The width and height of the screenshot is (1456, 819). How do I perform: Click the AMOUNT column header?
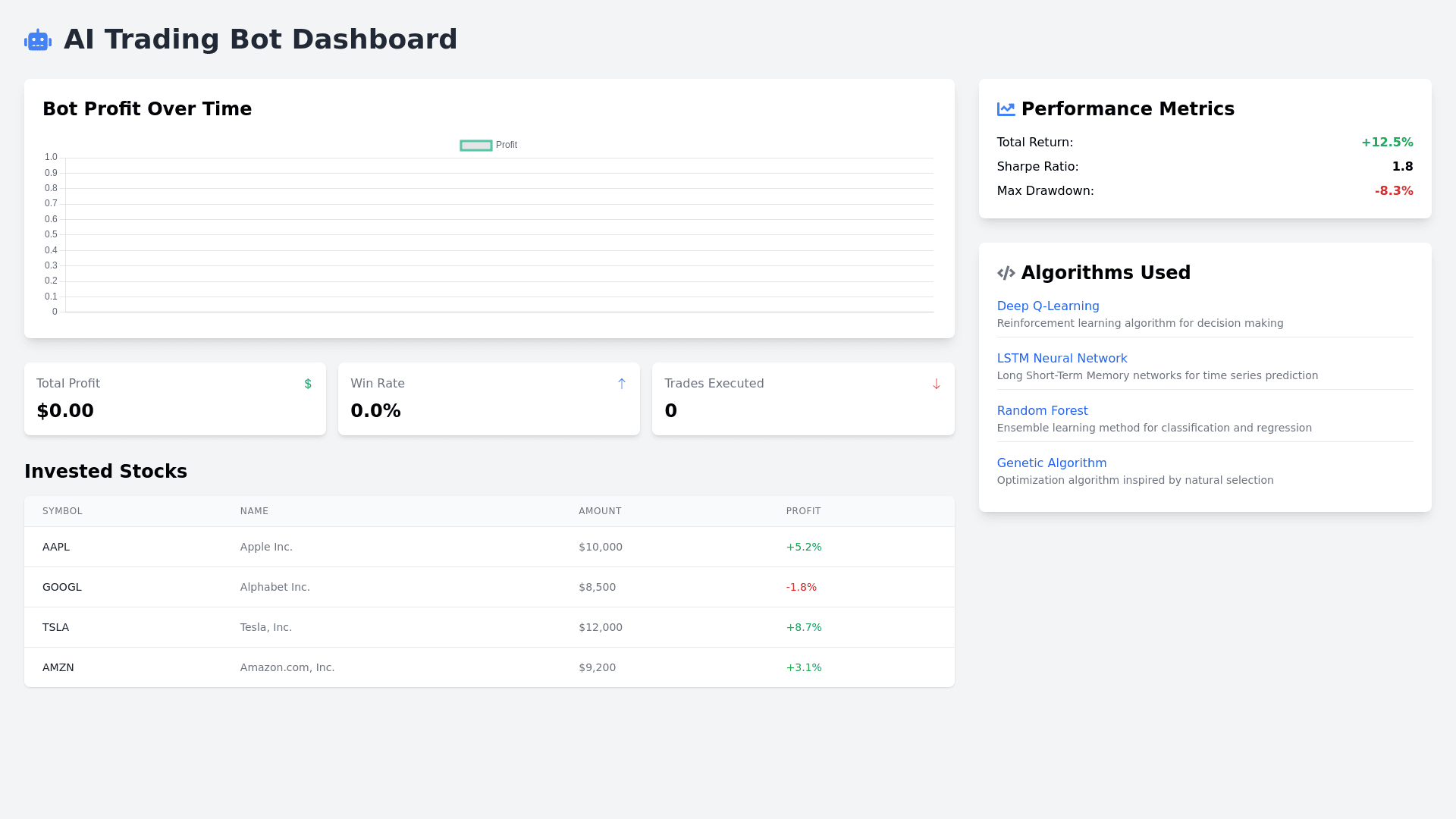point(599,511)
